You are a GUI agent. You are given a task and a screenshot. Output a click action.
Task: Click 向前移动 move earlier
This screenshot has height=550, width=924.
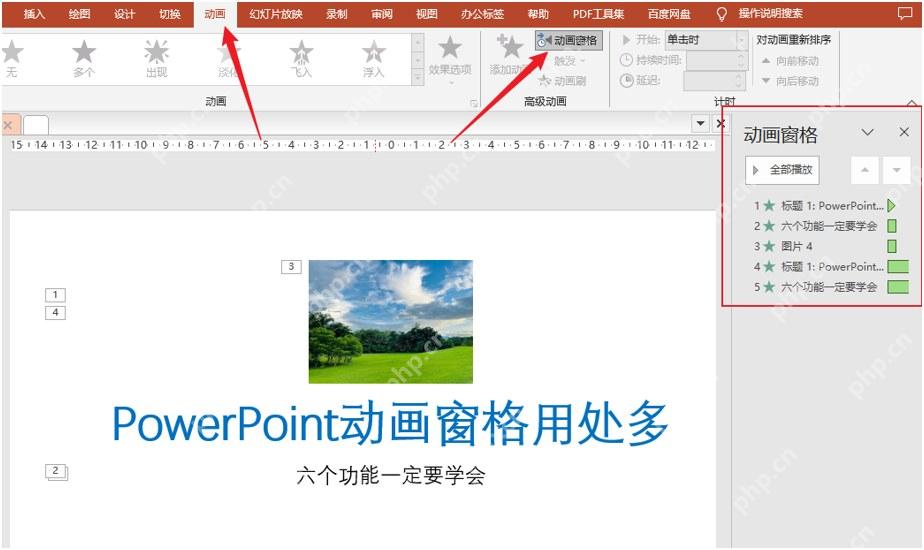(790, 61)
